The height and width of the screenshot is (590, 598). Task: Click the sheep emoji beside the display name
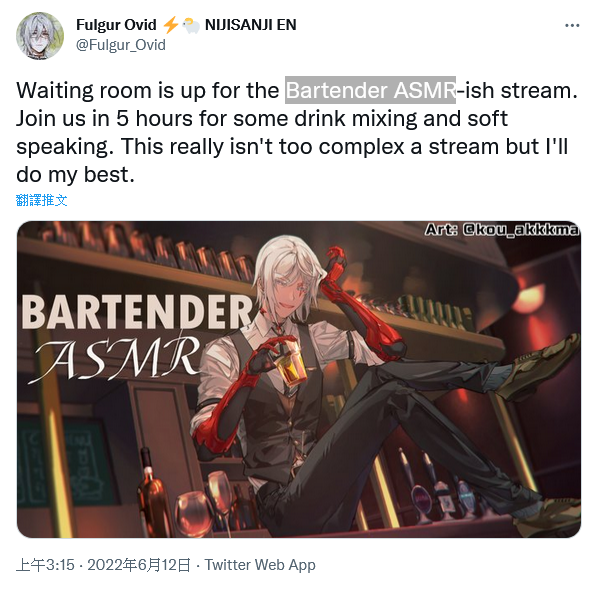pos(191,26)
